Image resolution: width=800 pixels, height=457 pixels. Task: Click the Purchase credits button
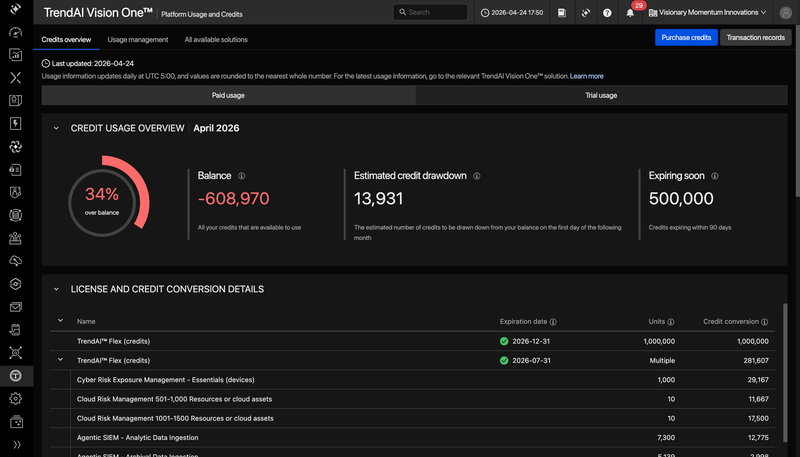click(x=686, y=37)
